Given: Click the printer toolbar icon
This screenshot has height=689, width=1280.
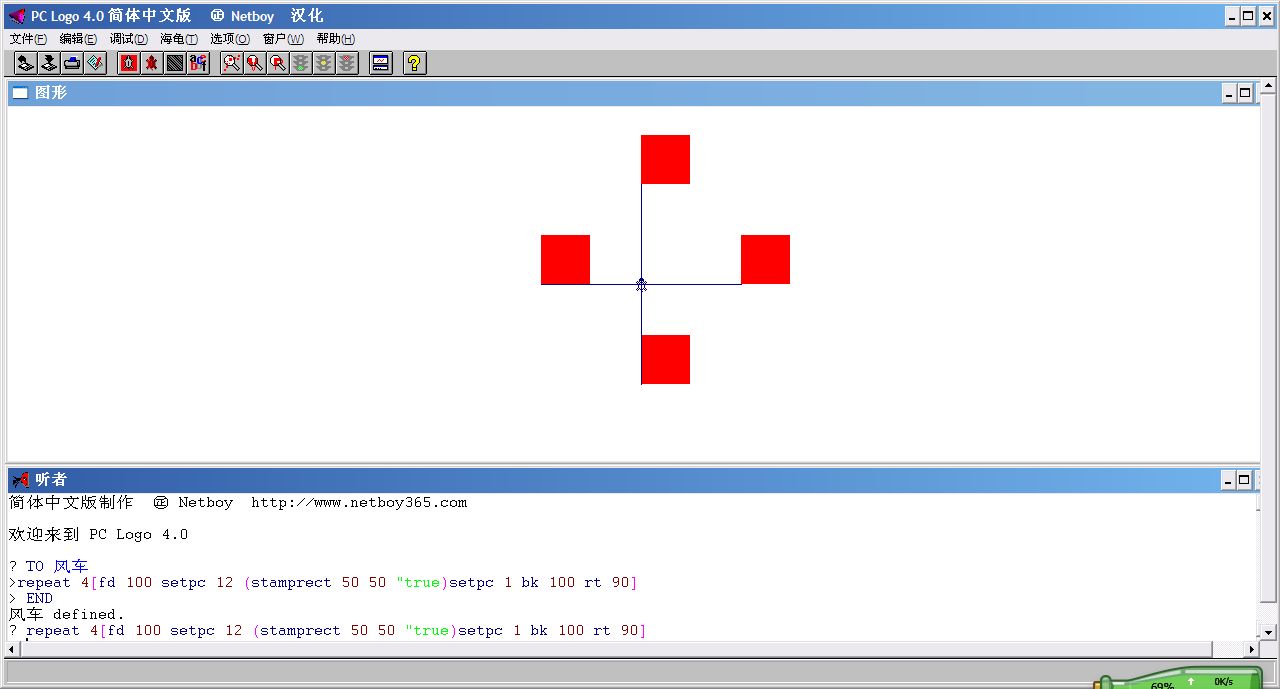Looking at the screenshot, I should (72, 64).
